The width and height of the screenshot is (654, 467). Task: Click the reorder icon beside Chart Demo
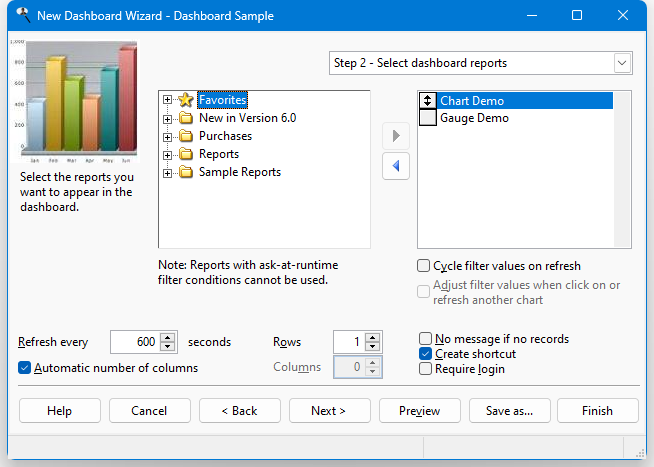428,101
